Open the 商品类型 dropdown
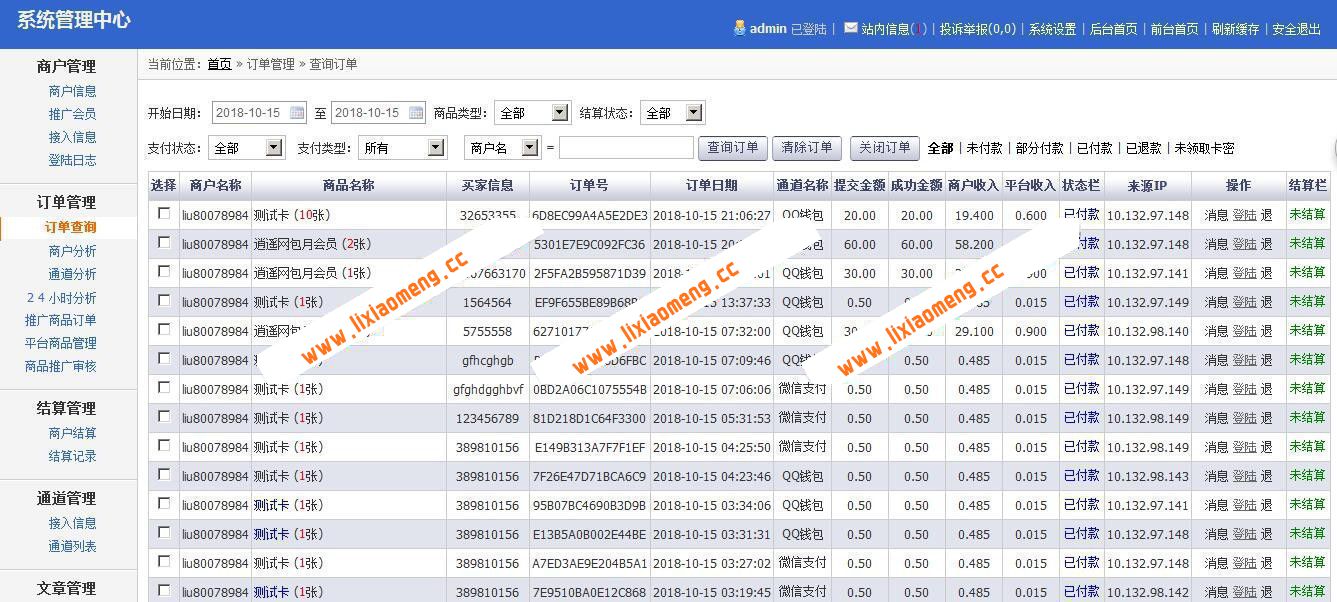Screen dimensions: 1337x602 point(532,112)
